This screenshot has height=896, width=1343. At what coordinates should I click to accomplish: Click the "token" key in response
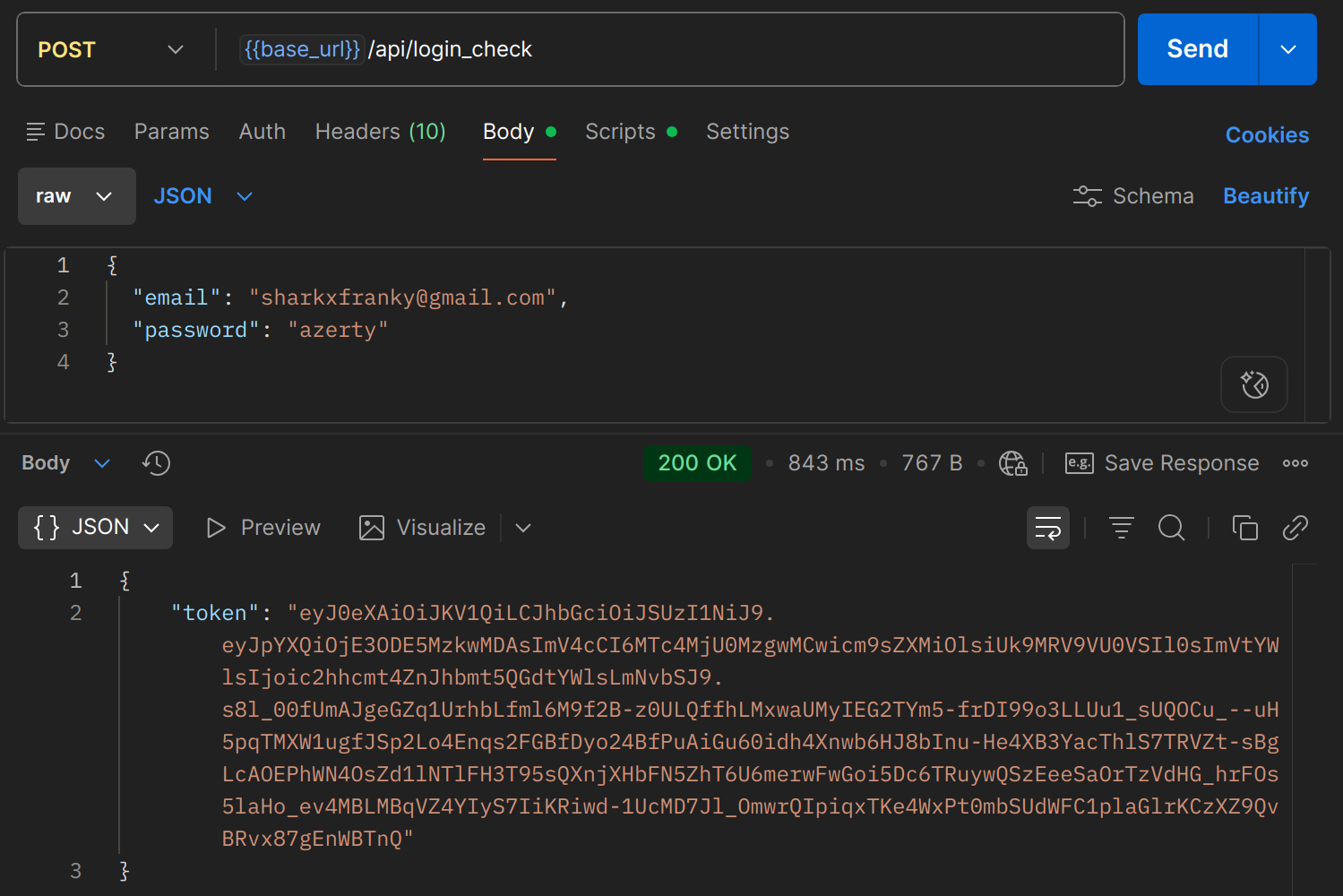pyautogui.click(x=215, y=613)
